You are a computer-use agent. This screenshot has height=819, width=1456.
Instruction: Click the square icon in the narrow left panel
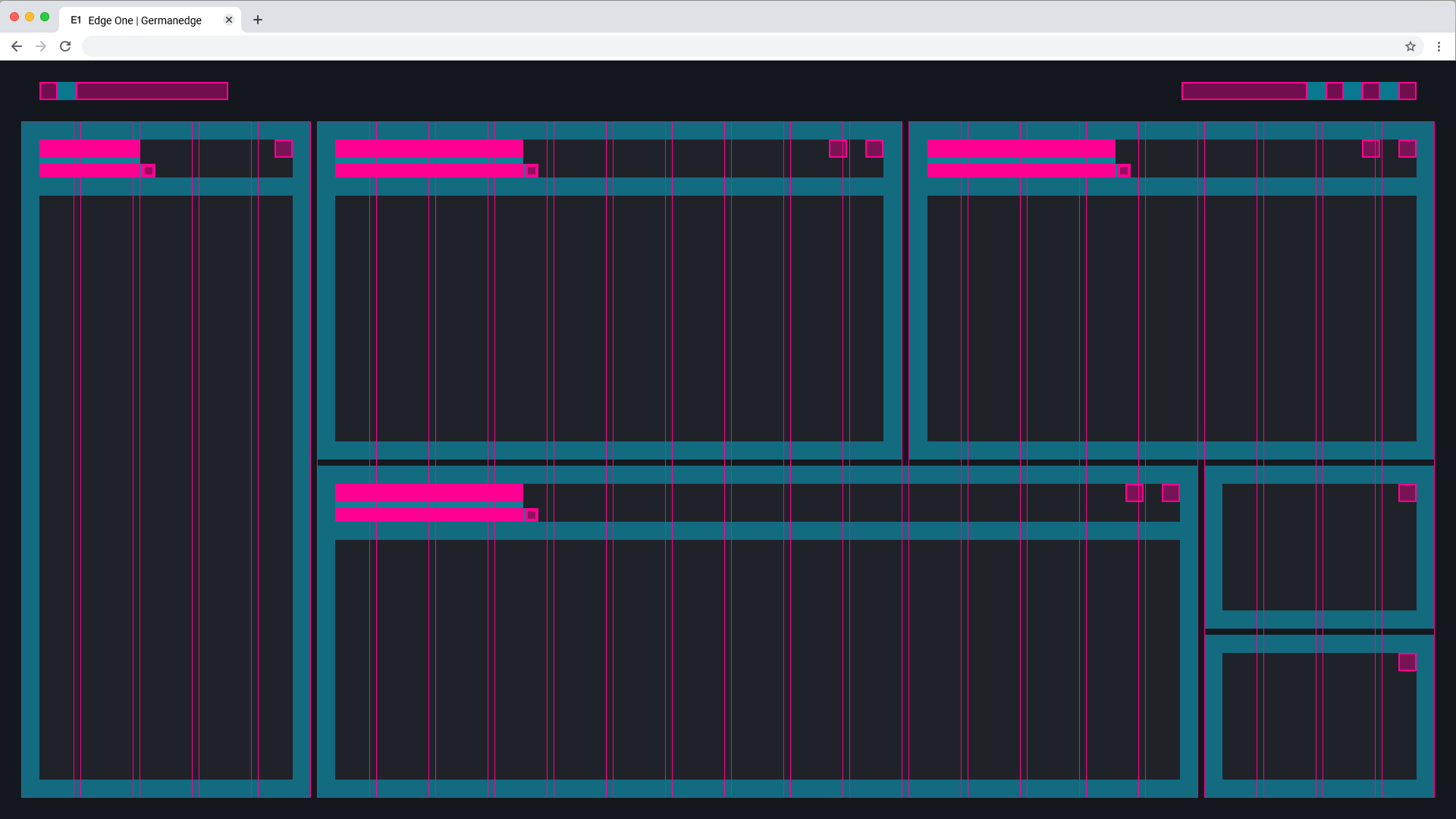pos(284,149)
